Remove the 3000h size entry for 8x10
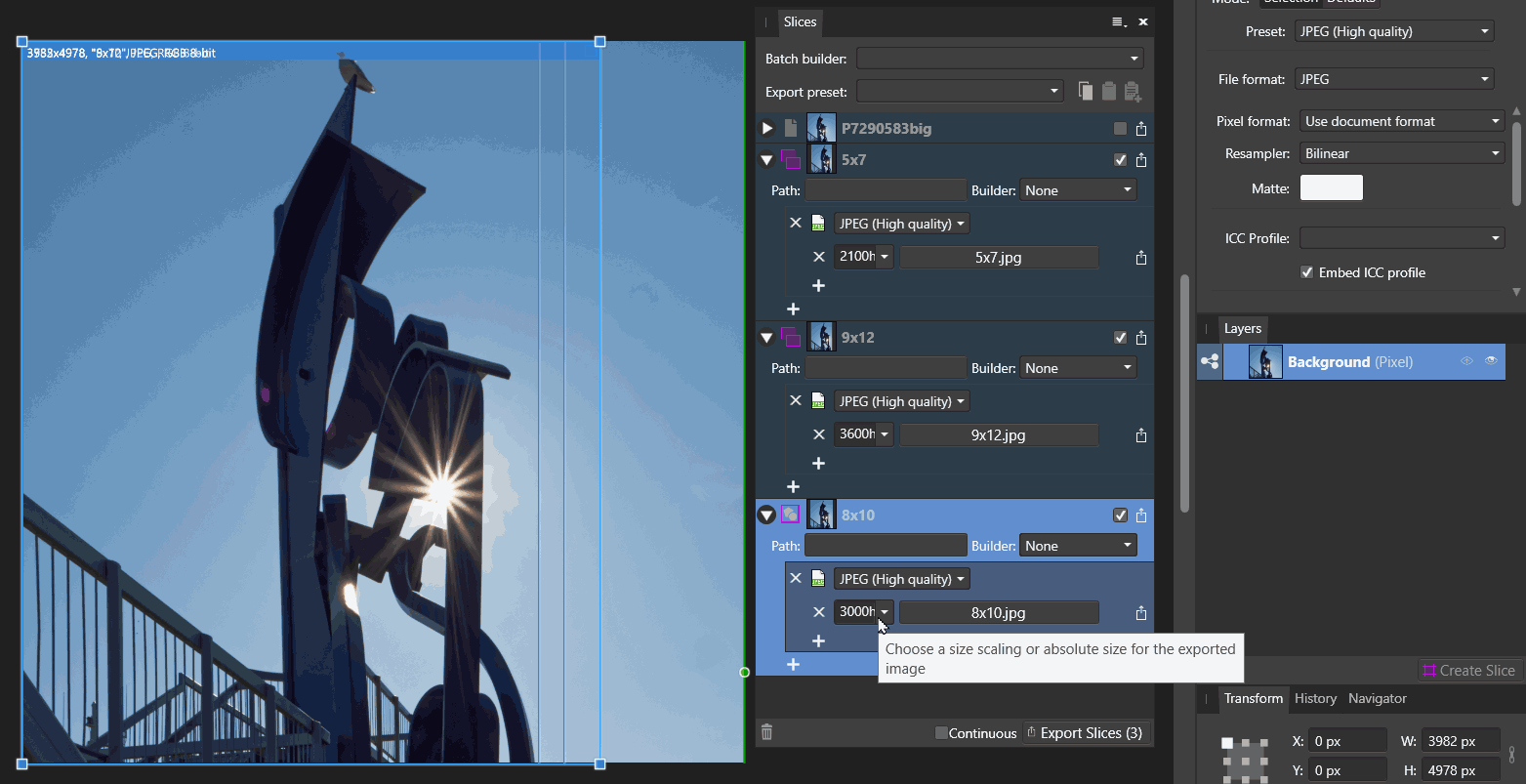 pyautogui.click(x=819, y=613)
